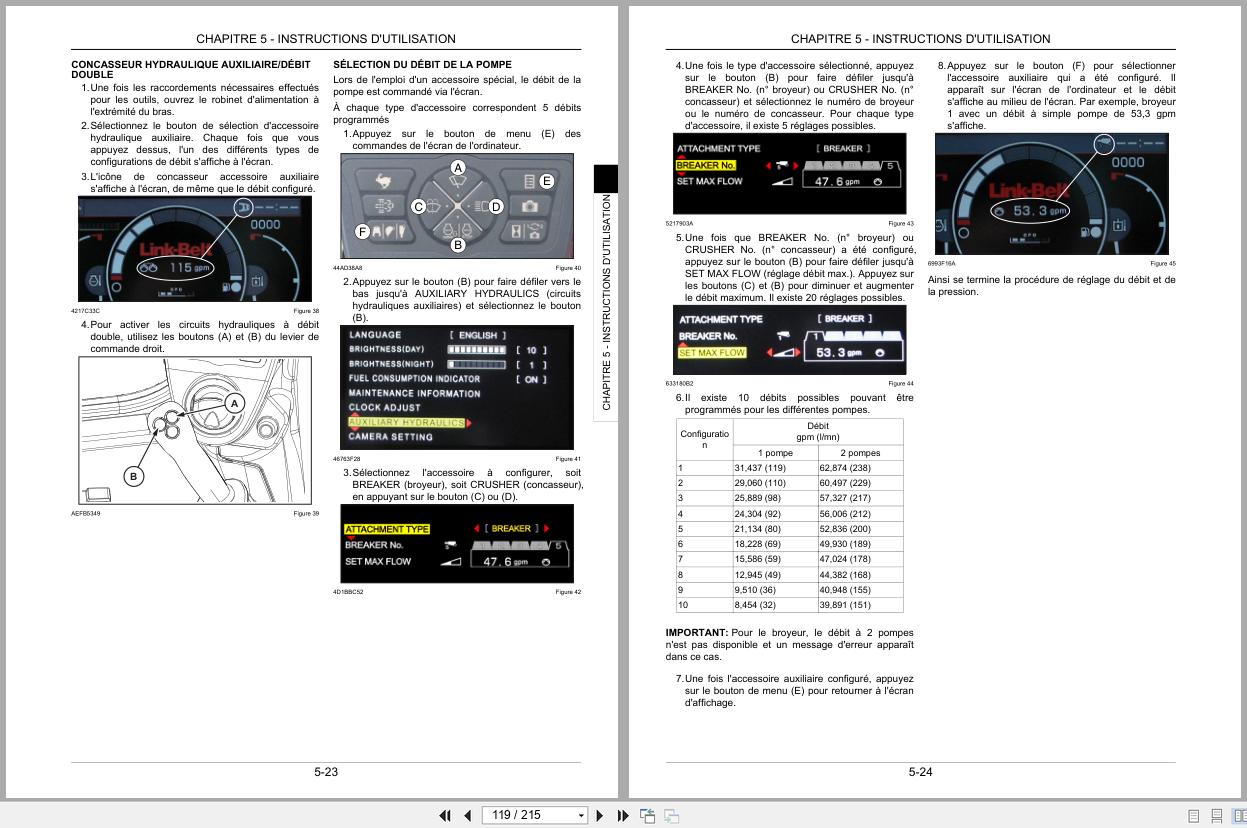The width and height of the screenshot is (1247, 828).
Task: Go to the previous page
Action: tap(467, 815)
